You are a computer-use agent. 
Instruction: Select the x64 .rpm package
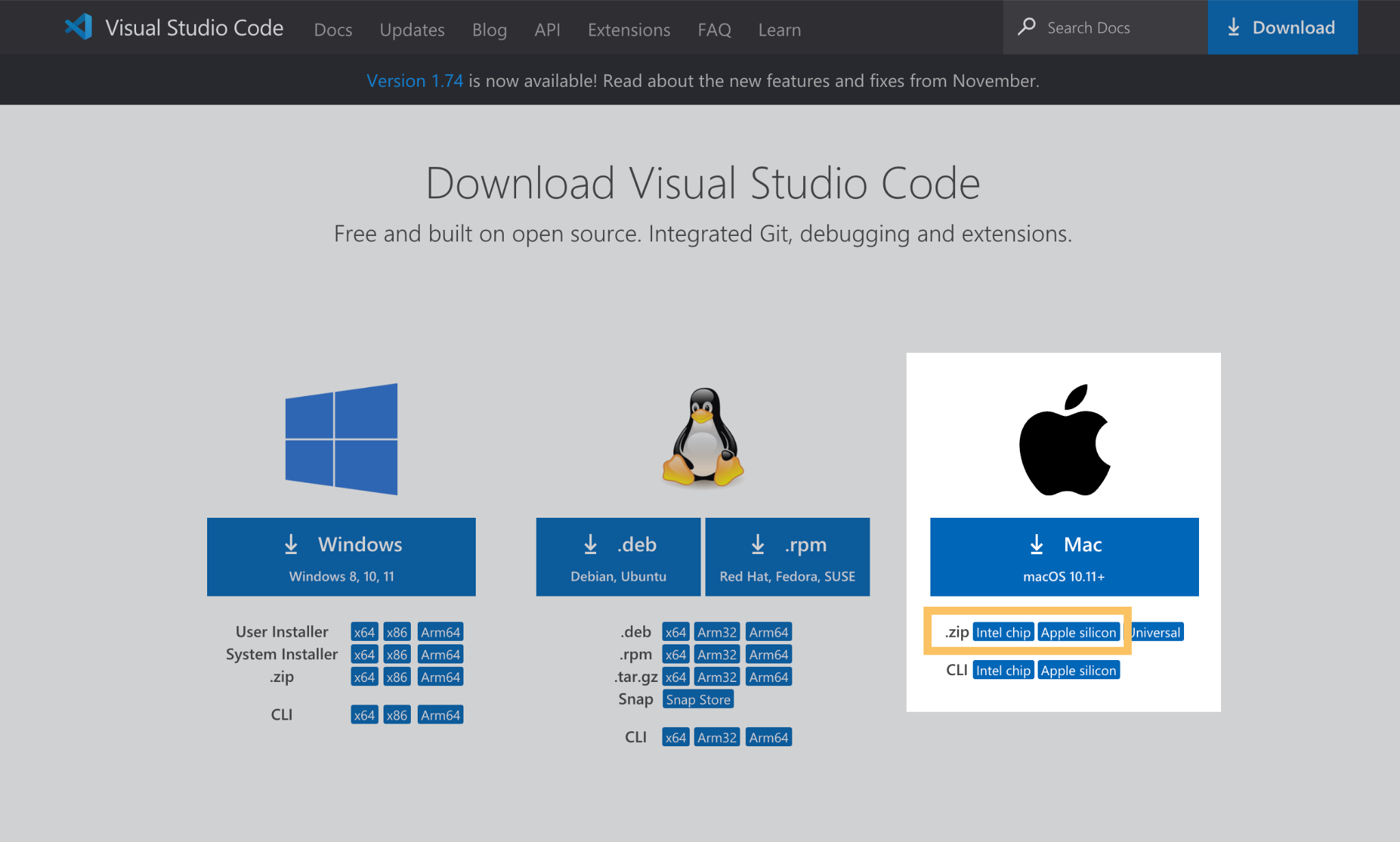coord(675,654)
